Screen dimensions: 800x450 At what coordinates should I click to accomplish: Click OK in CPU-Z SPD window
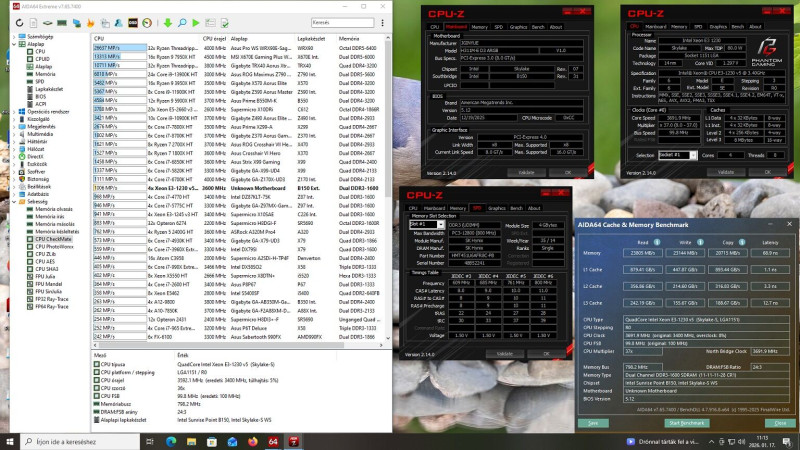tap(546, 354)
